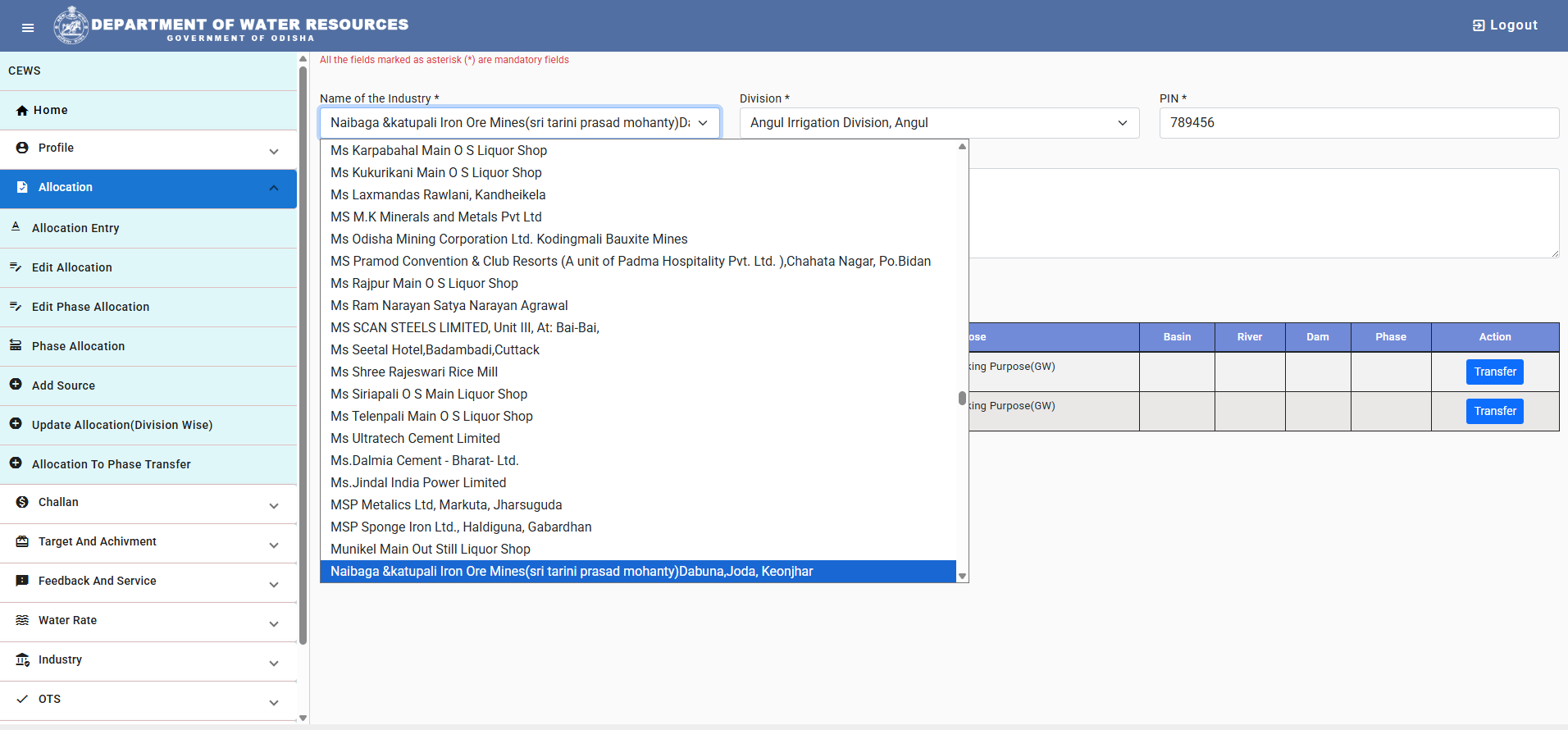This screenshot has width=1568, height=730.
Task: Click the Allocation Entry icon
Action: tap(16, 226)
